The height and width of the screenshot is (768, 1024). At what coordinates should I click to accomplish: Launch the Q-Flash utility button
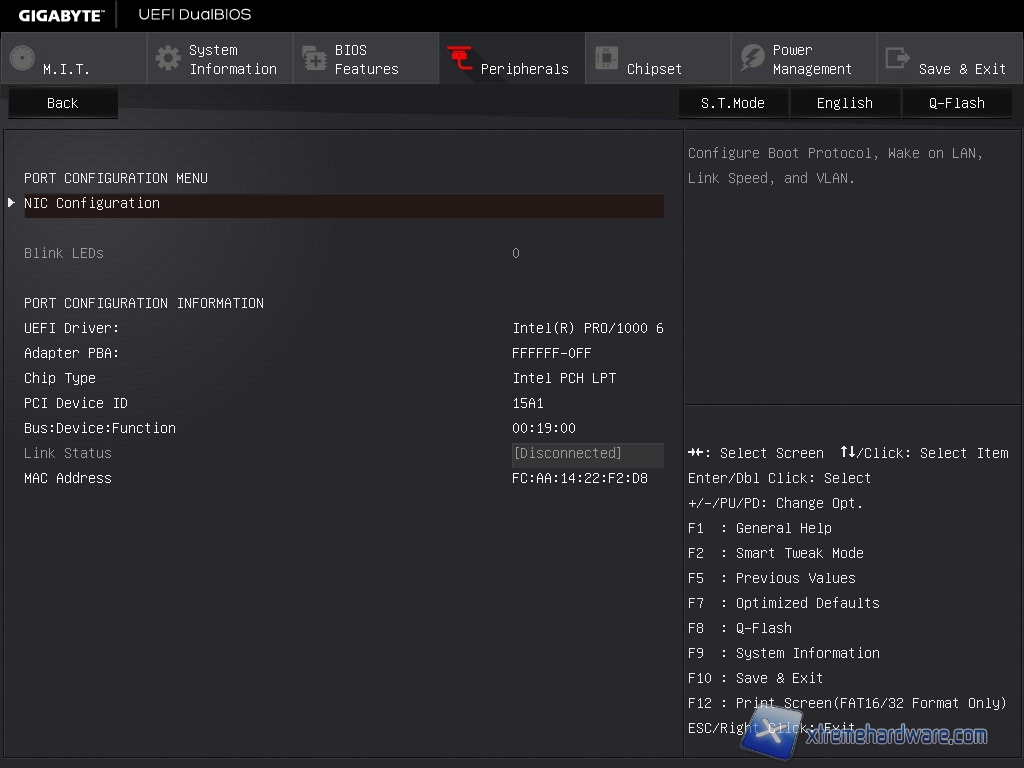956,103
